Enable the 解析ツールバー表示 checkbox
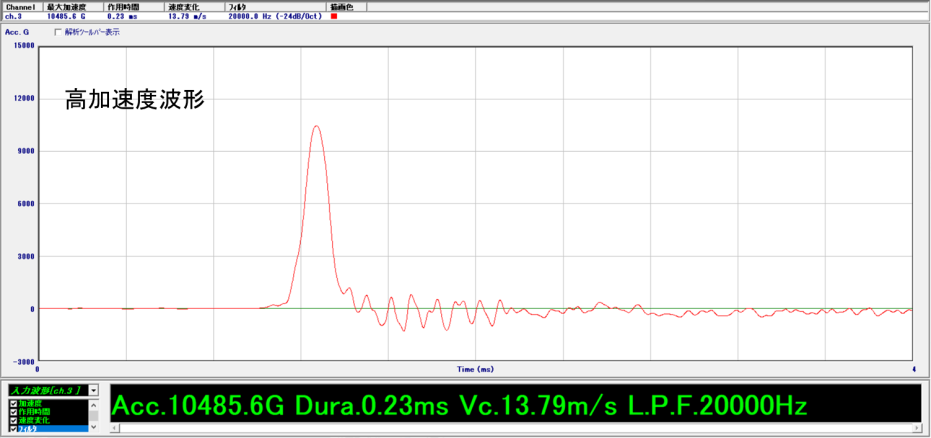931x438 pixels. click(x=57, y=32)
